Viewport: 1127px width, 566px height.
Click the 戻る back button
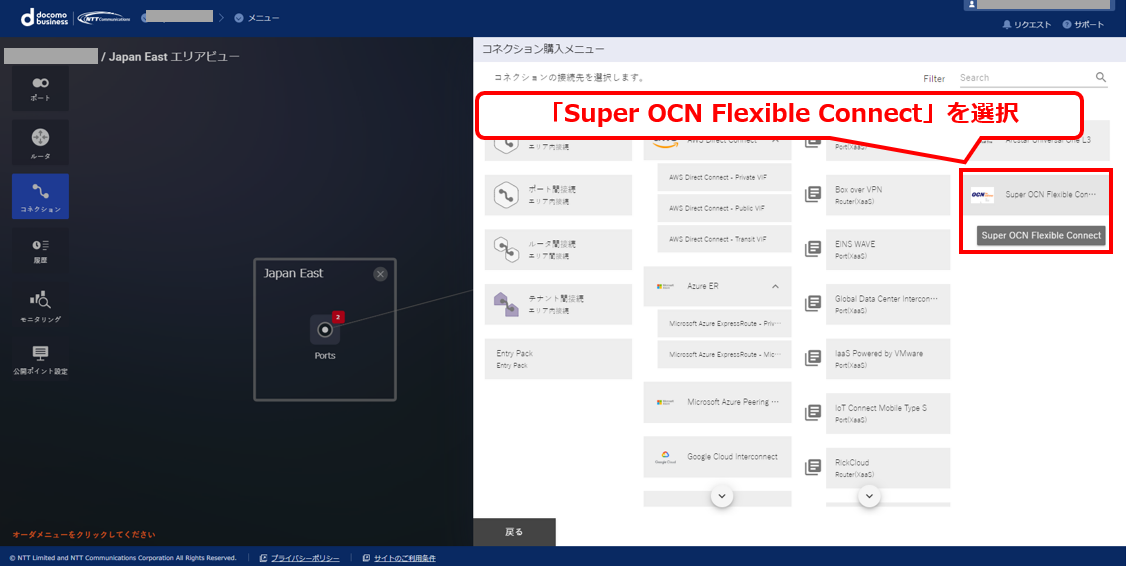(514, 532)
